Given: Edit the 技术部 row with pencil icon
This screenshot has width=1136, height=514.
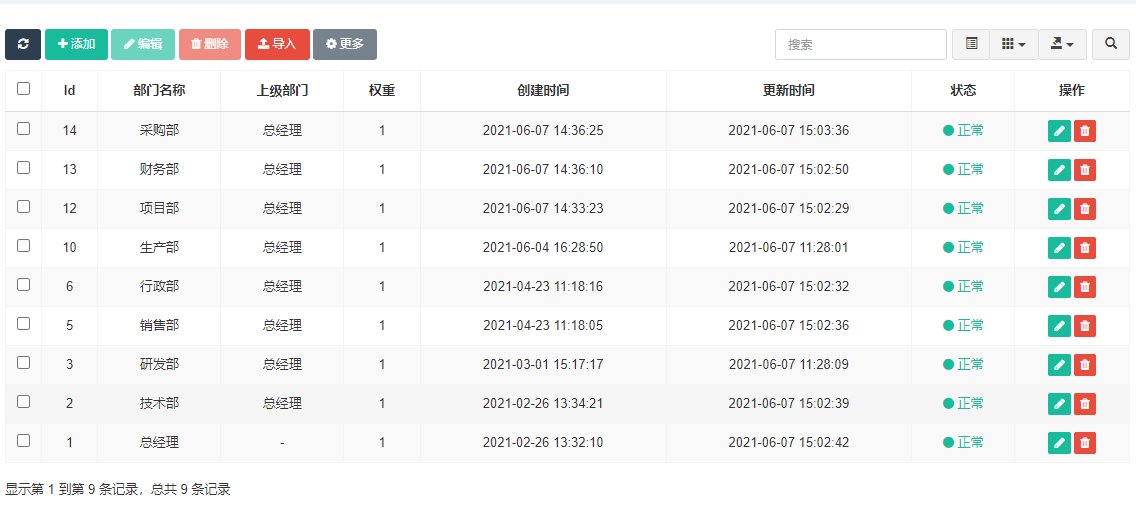Looking at the screenshot, I should click(x=1059, y=404).
